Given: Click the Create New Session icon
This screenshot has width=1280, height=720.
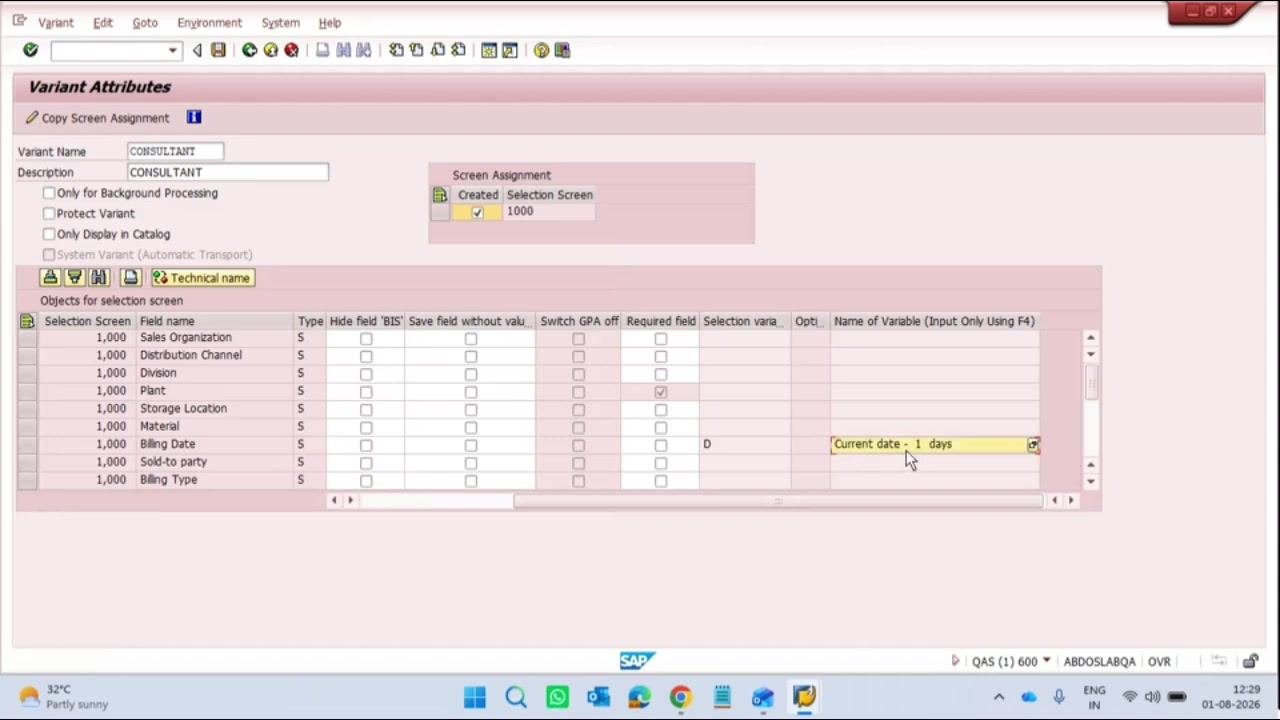Looking at the screenshot, I should click(489, 50).
